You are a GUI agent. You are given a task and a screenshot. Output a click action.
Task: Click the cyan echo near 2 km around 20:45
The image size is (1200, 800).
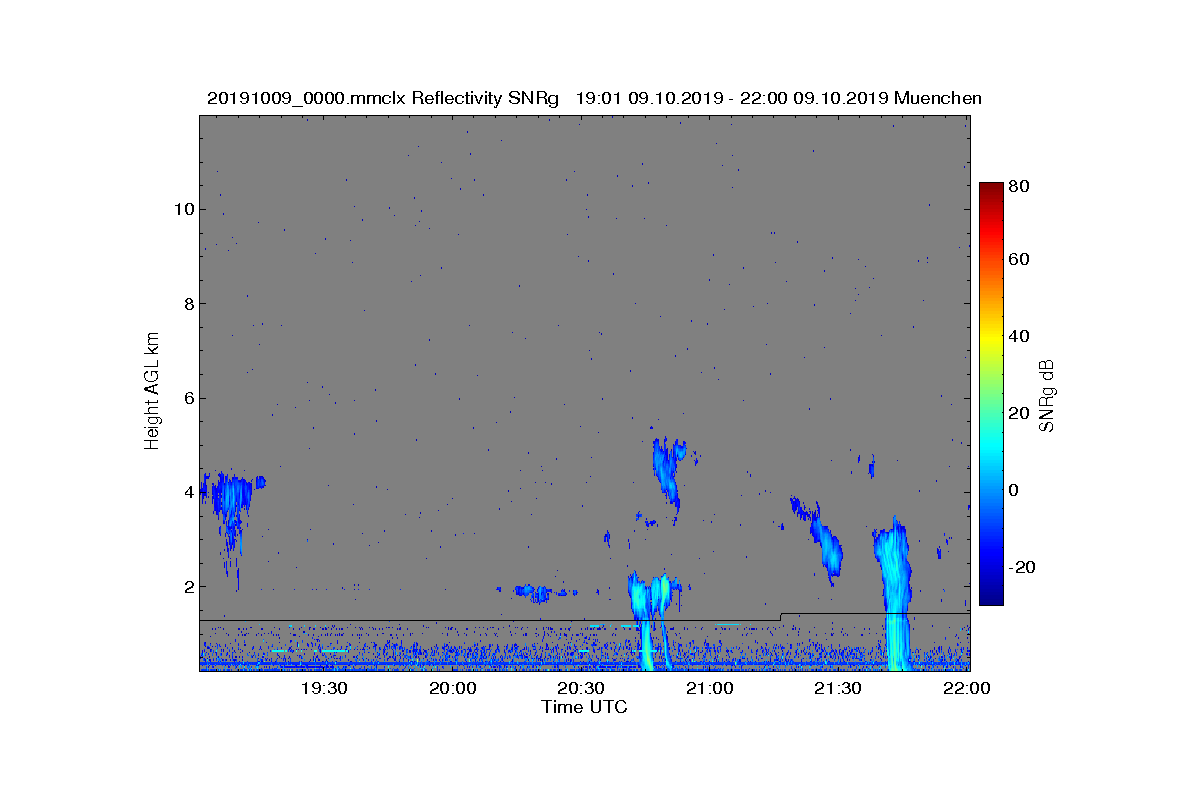click(x=652, y=598)
